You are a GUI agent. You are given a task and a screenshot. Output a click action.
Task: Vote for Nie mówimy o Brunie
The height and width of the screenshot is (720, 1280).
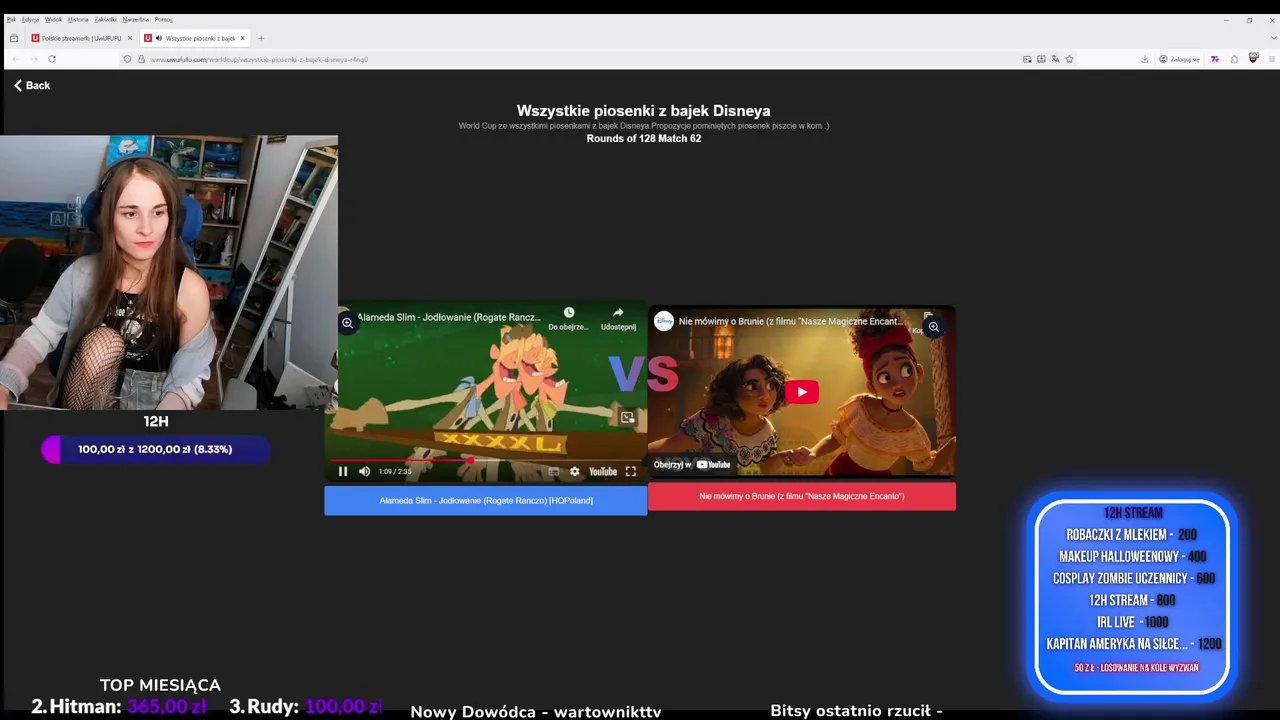(x=801, y=496)
